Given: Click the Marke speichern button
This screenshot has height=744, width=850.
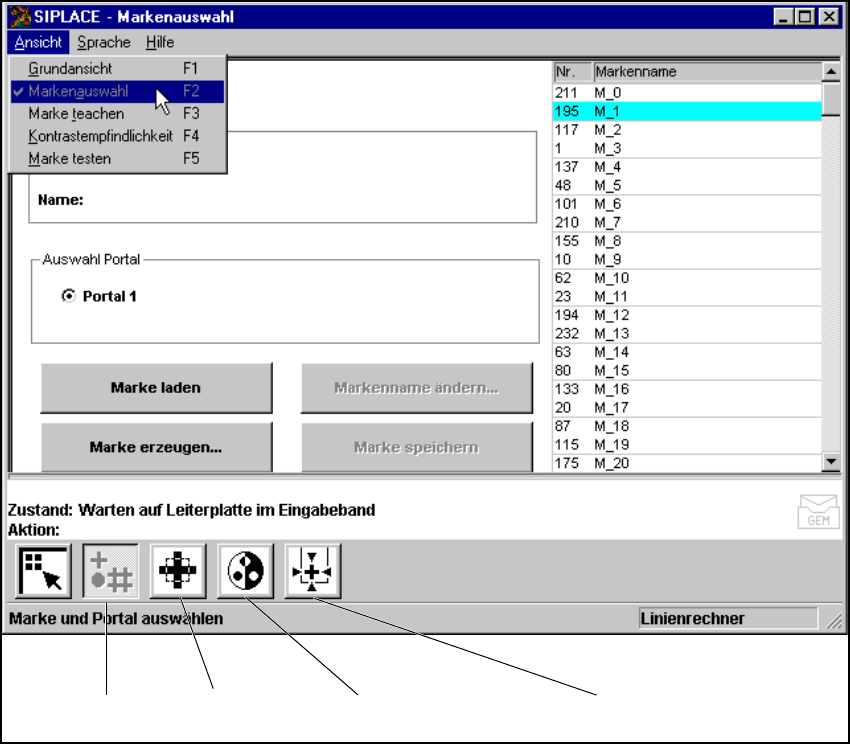Looking at the screenshot, I should click(416, 447).
